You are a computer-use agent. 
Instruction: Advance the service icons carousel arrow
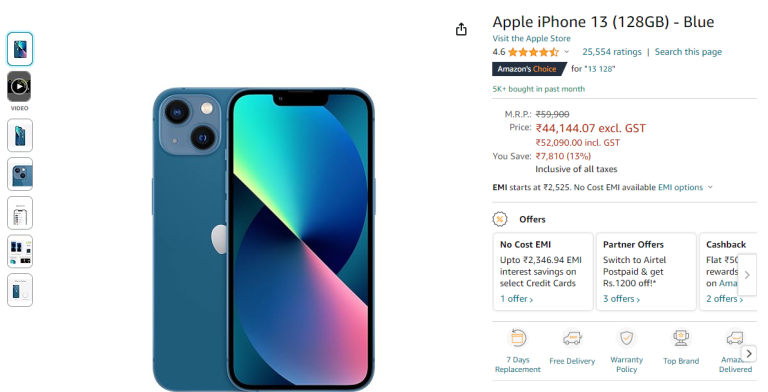[x=749, y=353]
